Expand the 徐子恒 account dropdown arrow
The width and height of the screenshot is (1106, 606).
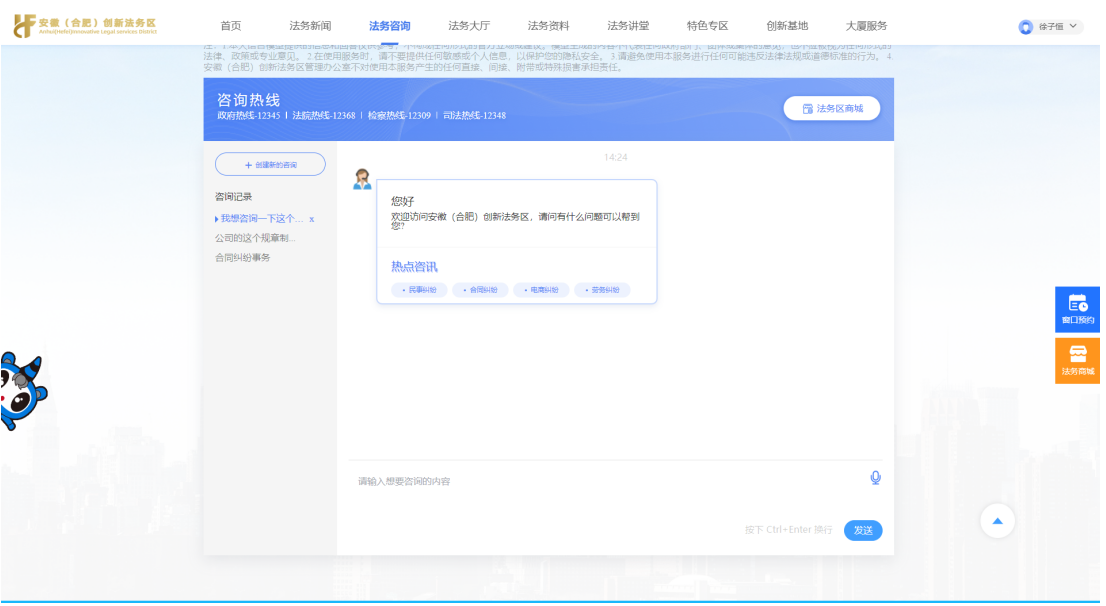[x=1073, y=26]
